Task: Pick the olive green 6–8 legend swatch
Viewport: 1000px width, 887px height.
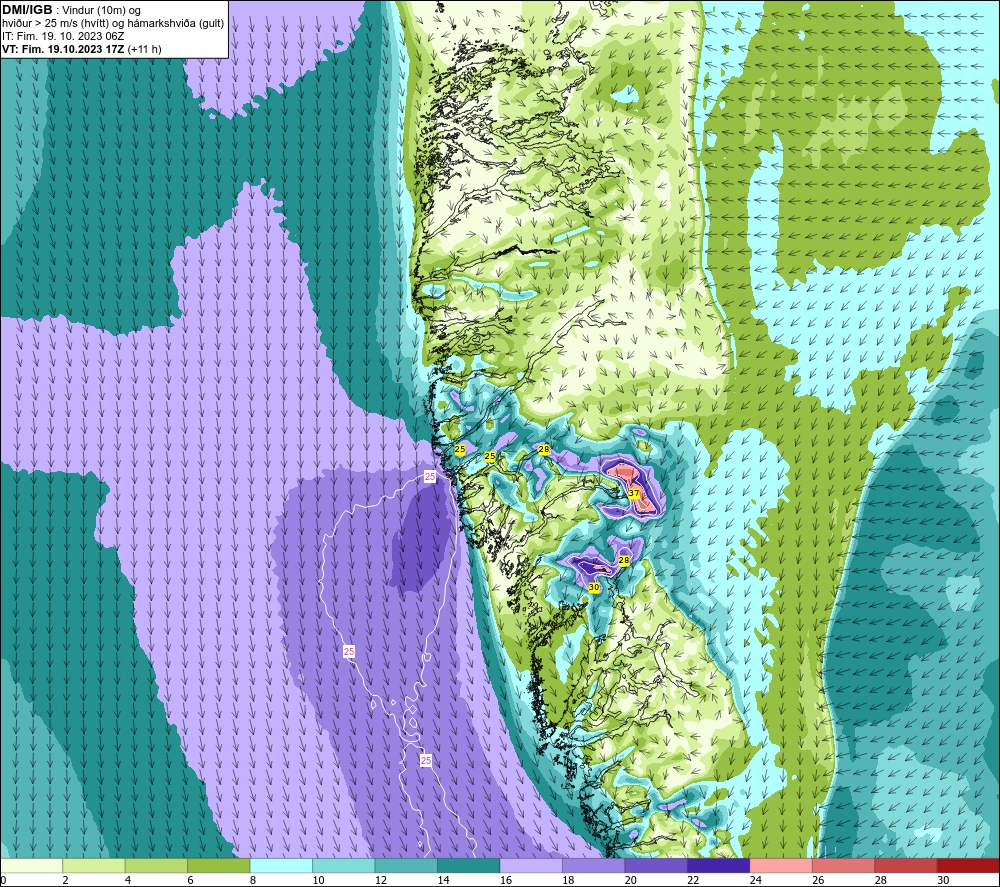Action: [x=219, y=865]
